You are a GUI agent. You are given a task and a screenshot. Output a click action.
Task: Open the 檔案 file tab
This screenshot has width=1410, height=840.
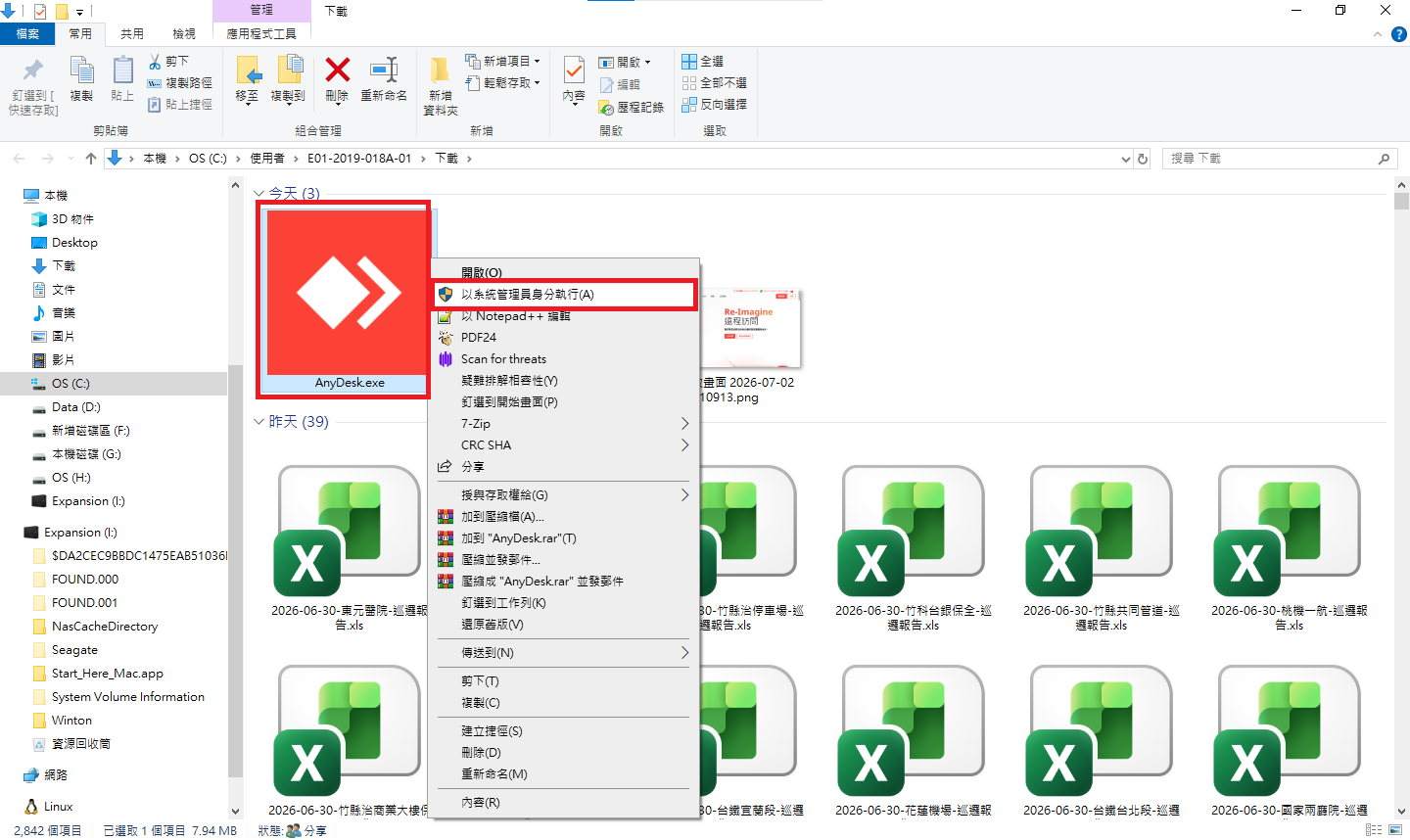27,33
